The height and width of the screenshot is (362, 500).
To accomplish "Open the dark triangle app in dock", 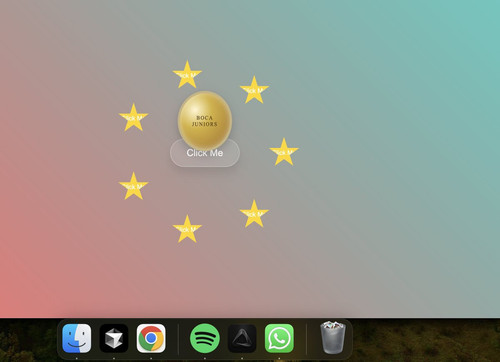I will [x=242, y=338].
